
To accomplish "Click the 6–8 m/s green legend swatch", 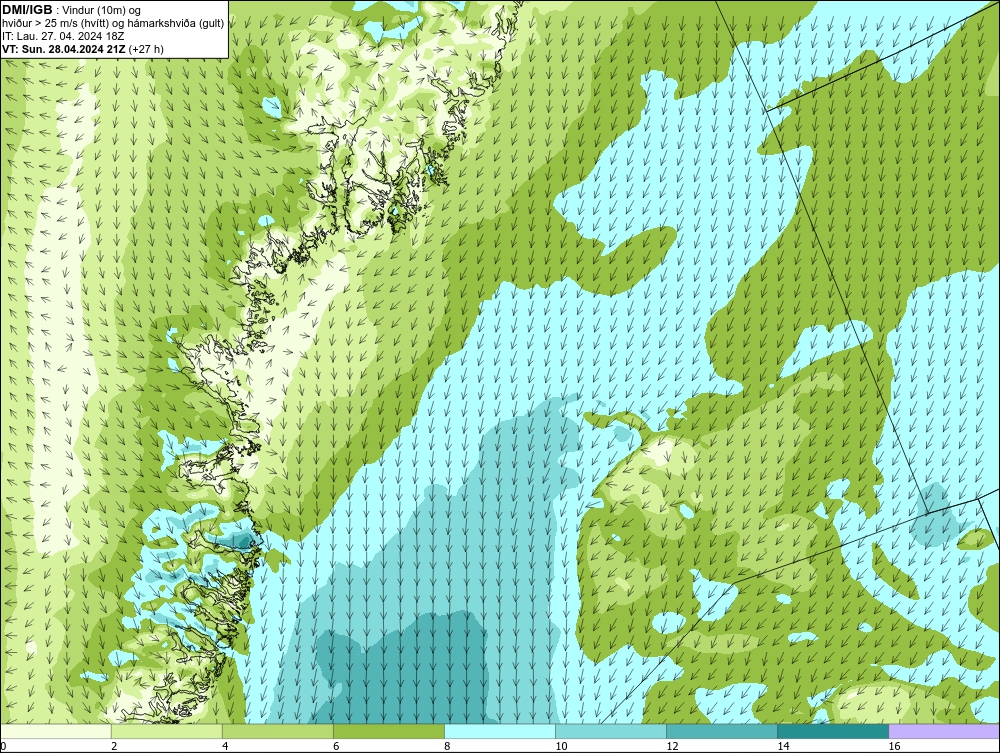I will pos(389,731).
